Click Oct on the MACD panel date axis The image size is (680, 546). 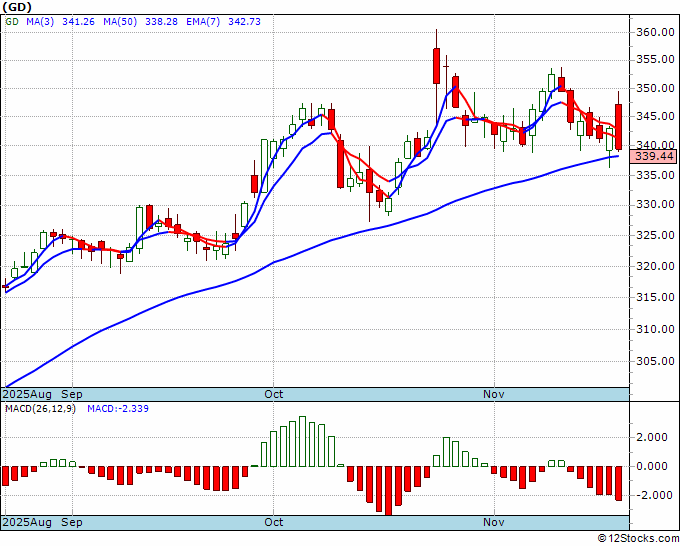(274, 522)
